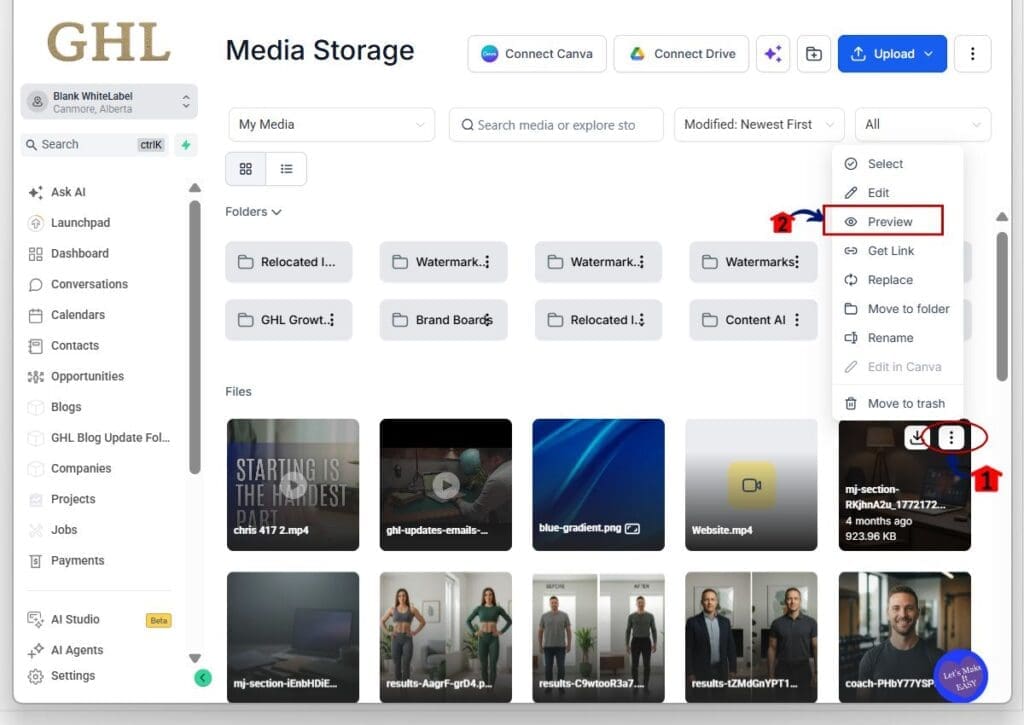Collapse the Folders section
This screenshot has height=725, width=1024.
pyautogui.click(x=253, y=212)
